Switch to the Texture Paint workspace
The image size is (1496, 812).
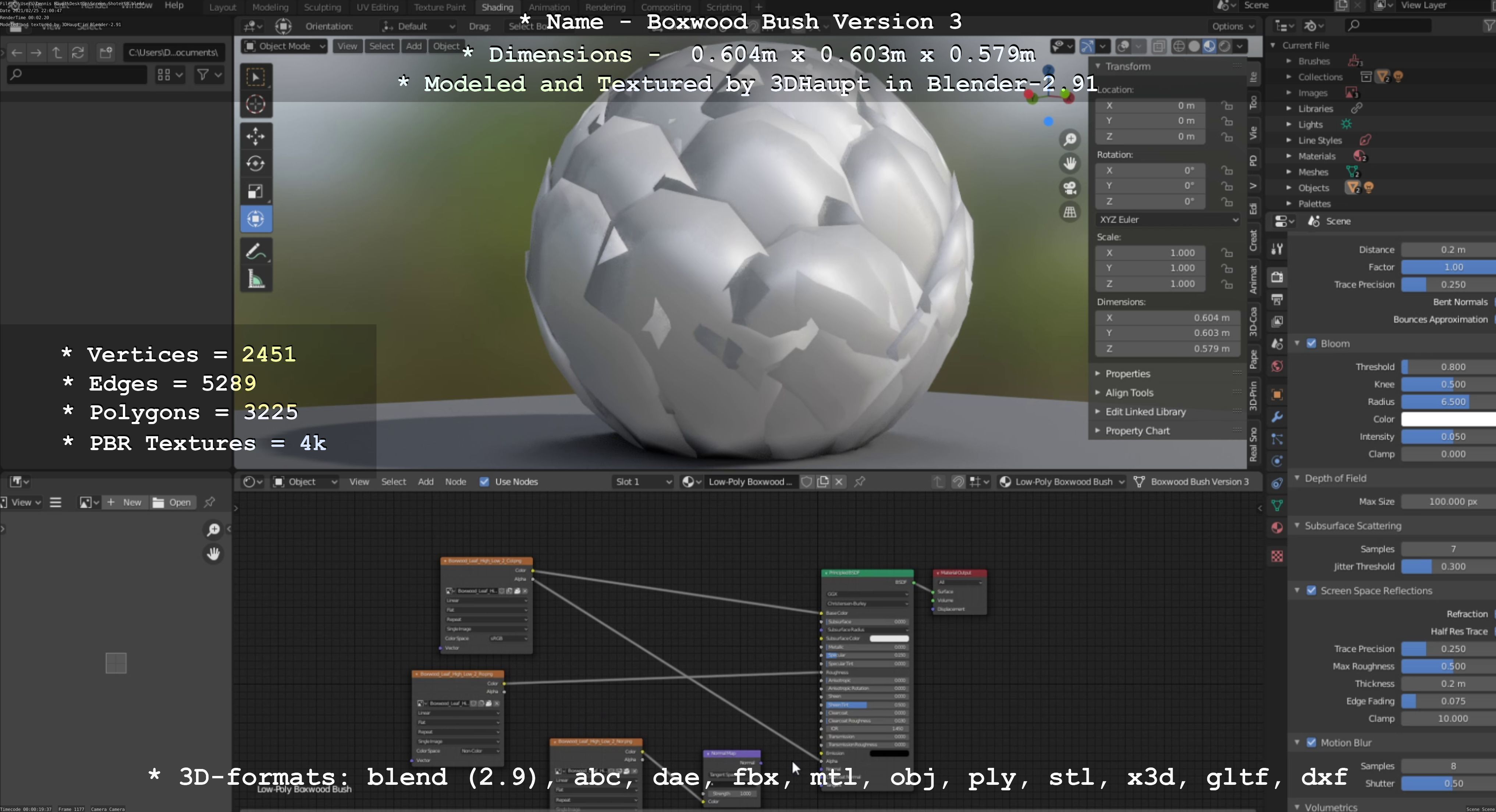(x=440, y=8)
